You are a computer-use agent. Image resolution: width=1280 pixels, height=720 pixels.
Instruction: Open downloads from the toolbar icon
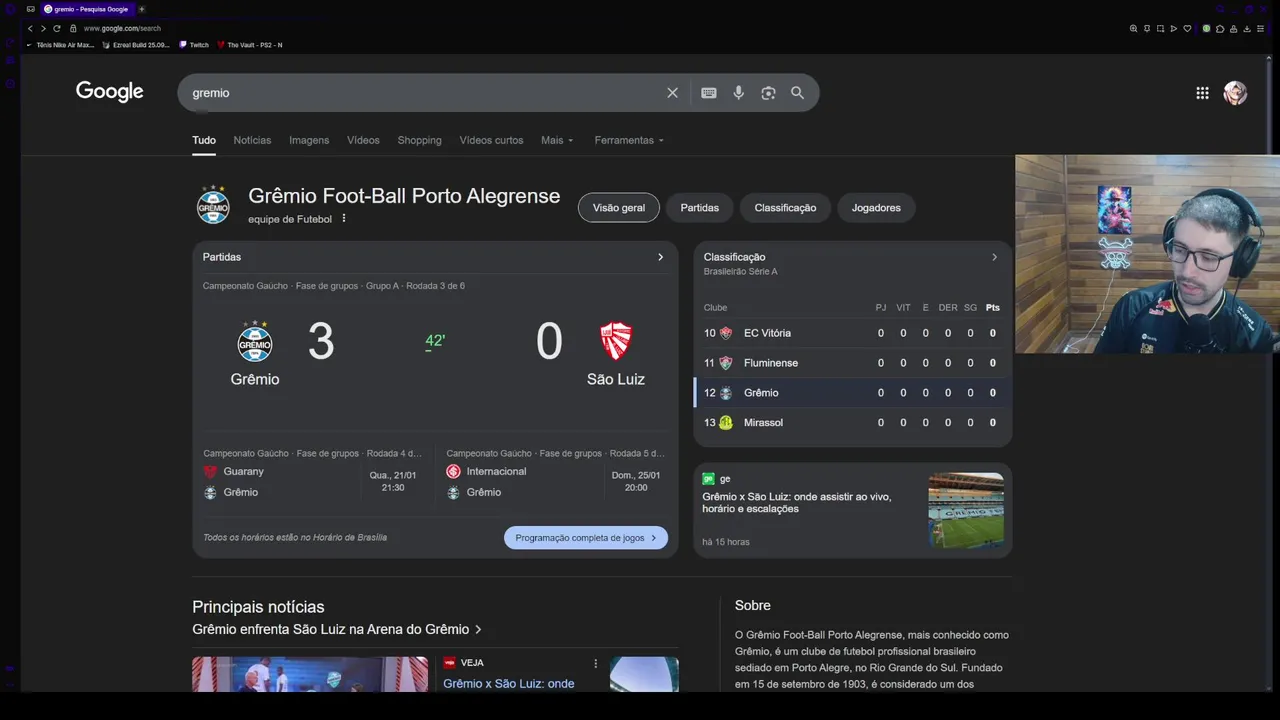(1245, 29)
